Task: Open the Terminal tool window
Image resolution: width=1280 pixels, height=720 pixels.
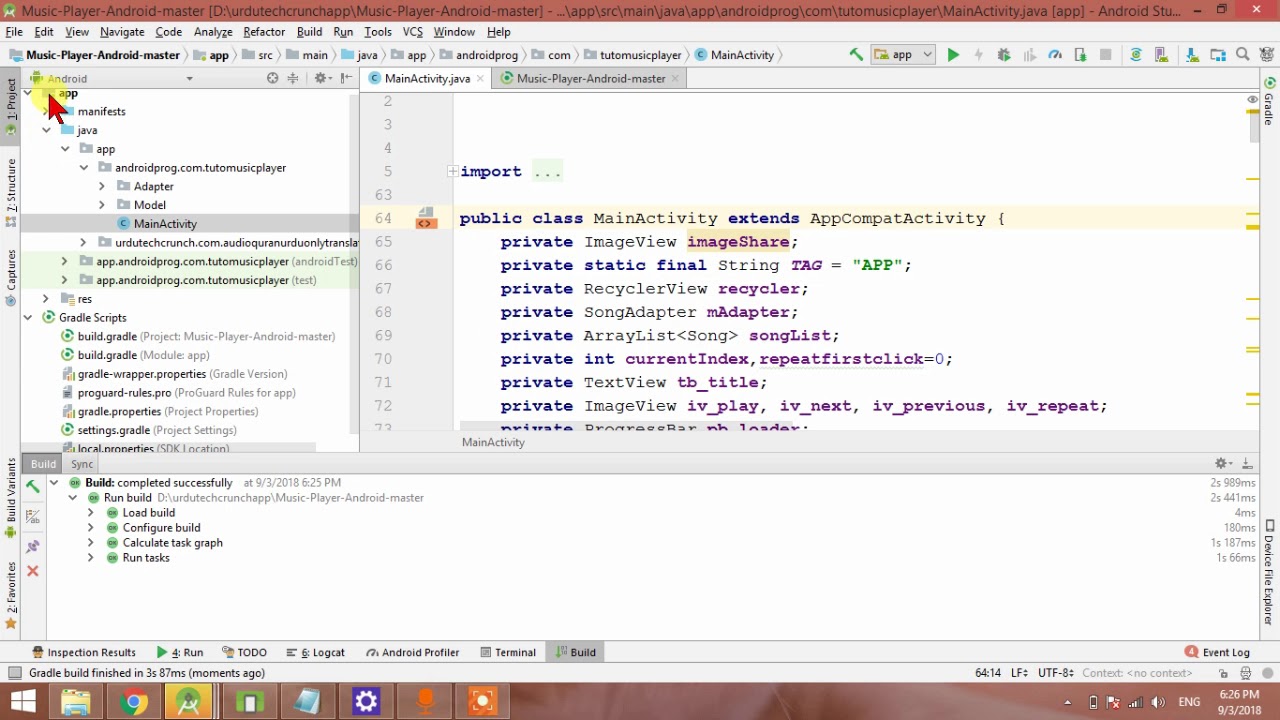Action: tap(507, 652)
